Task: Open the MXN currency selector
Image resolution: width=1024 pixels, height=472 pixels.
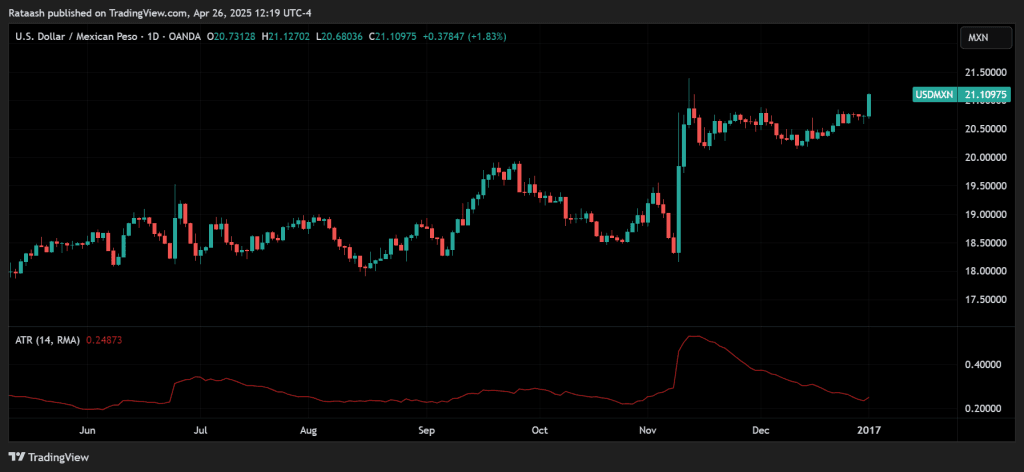Action: point(977,37)
